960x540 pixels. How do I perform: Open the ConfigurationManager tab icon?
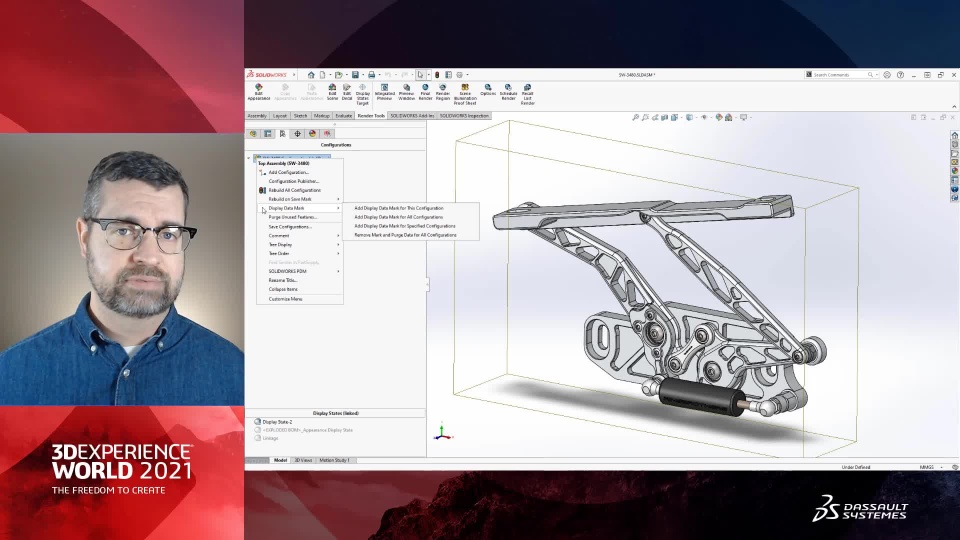pos(282,133)
